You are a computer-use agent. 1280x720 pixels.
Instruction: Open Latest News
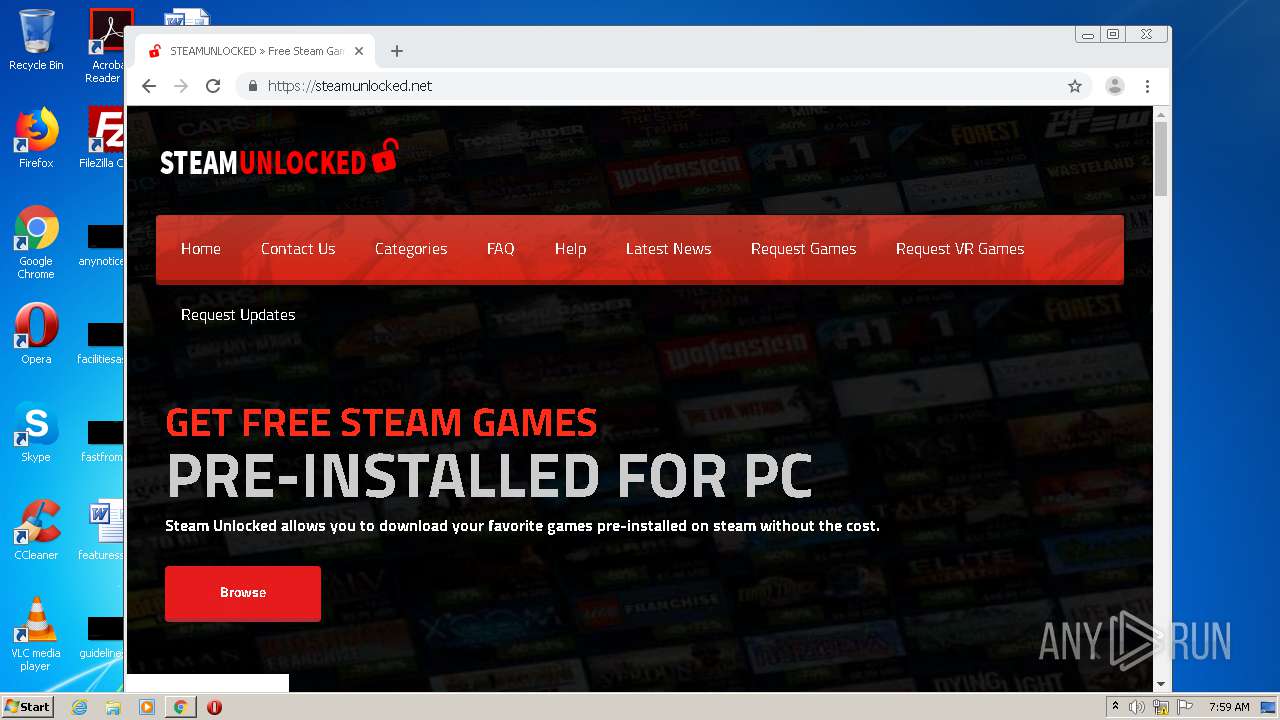[669, 249]
